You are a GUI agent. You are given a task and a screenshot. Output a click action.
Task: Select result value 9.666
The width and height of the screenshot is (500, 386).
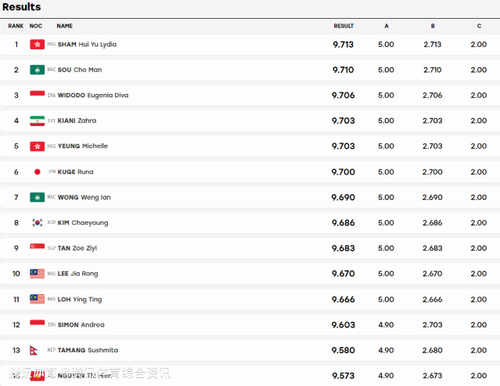point(343,299)
